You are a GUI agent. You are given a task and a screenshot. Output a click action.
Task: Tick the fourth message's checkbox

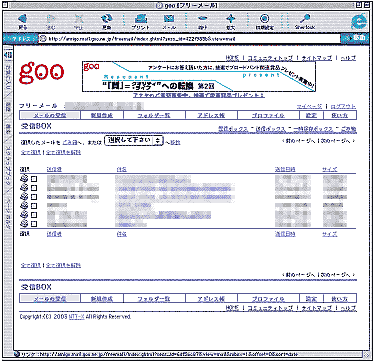click(34, 206)
